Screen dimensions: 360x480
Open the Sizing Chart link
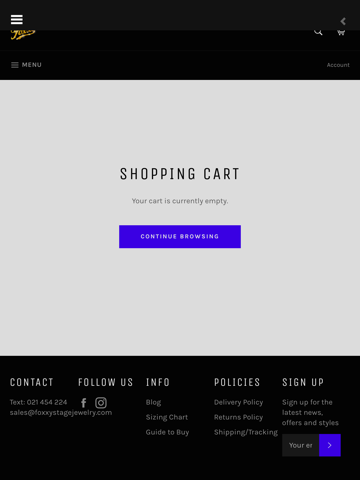click(x=167, y=417)
